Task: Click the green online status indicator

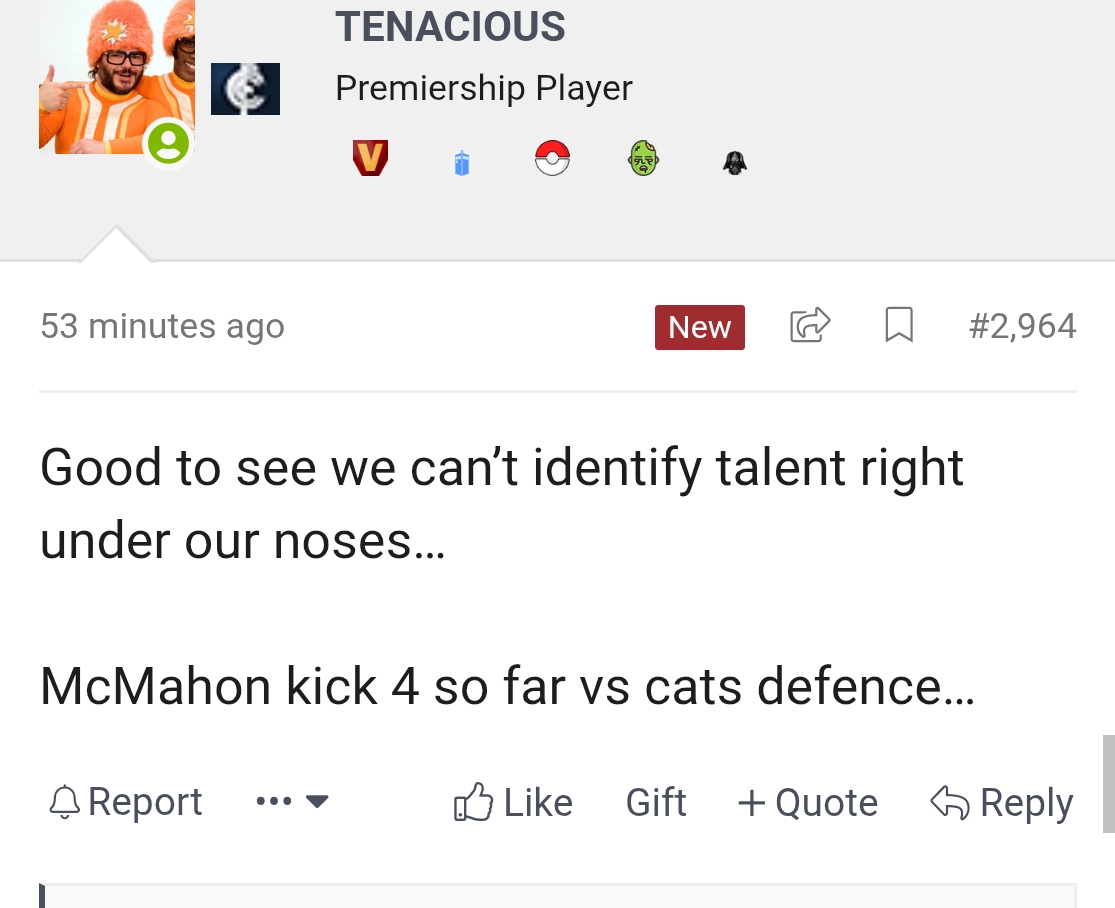Action: coord(169,144)
